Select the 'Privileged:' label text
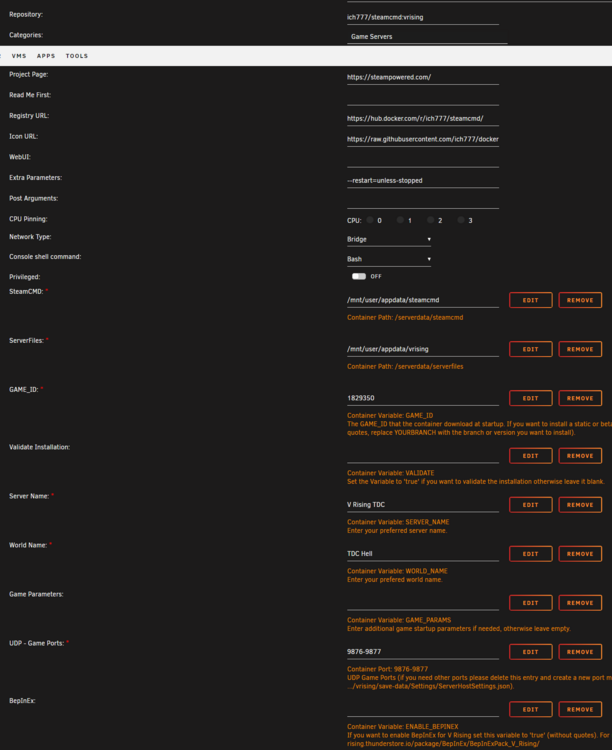Viewport: 612px width, 750px height. [24, 277]
